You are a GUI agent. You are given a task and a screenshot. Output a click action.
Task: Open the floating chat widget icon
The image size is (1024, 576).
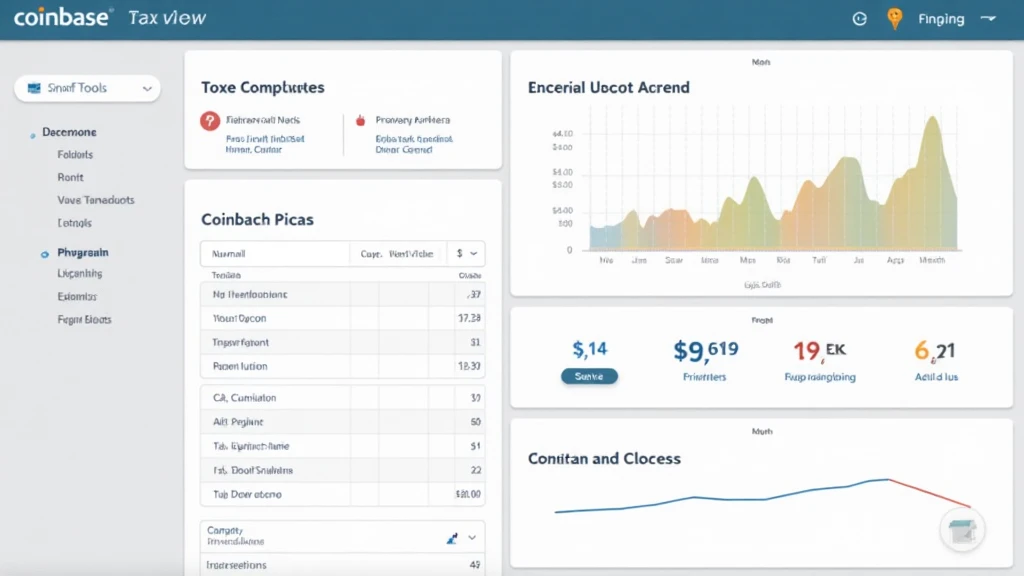click(x=963, y=529)
